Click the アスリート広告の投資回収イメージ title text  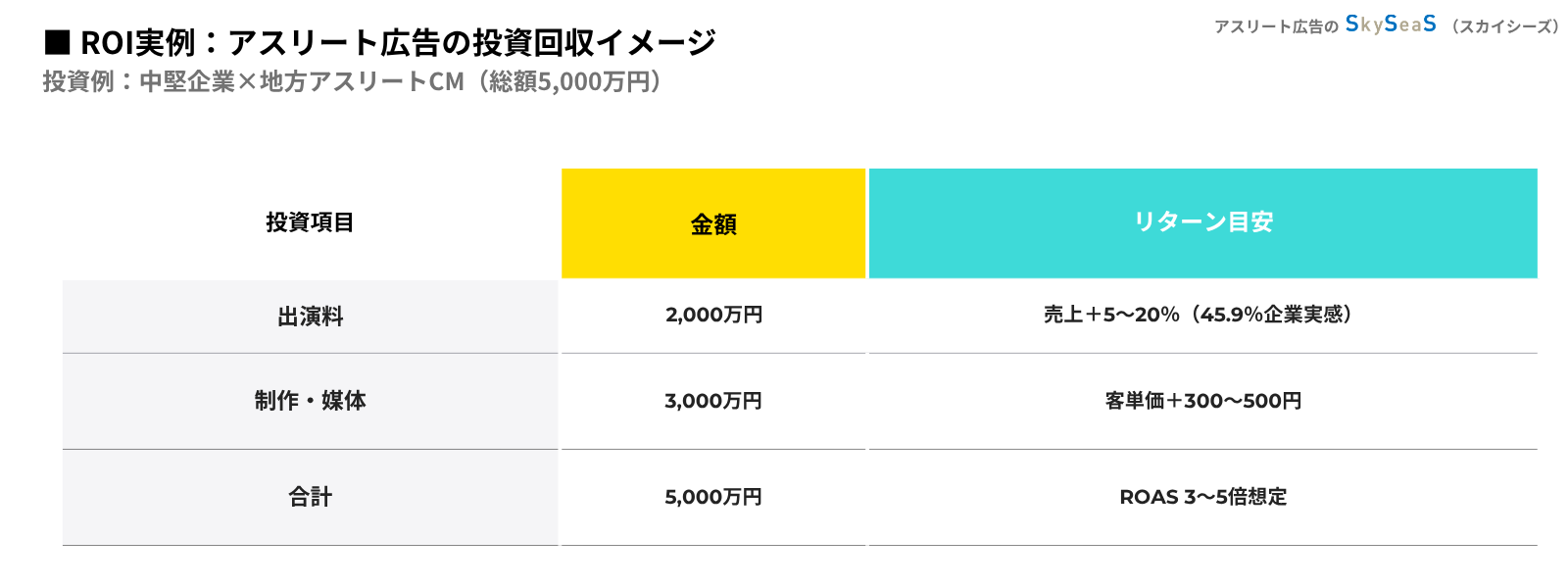(471, 43)
